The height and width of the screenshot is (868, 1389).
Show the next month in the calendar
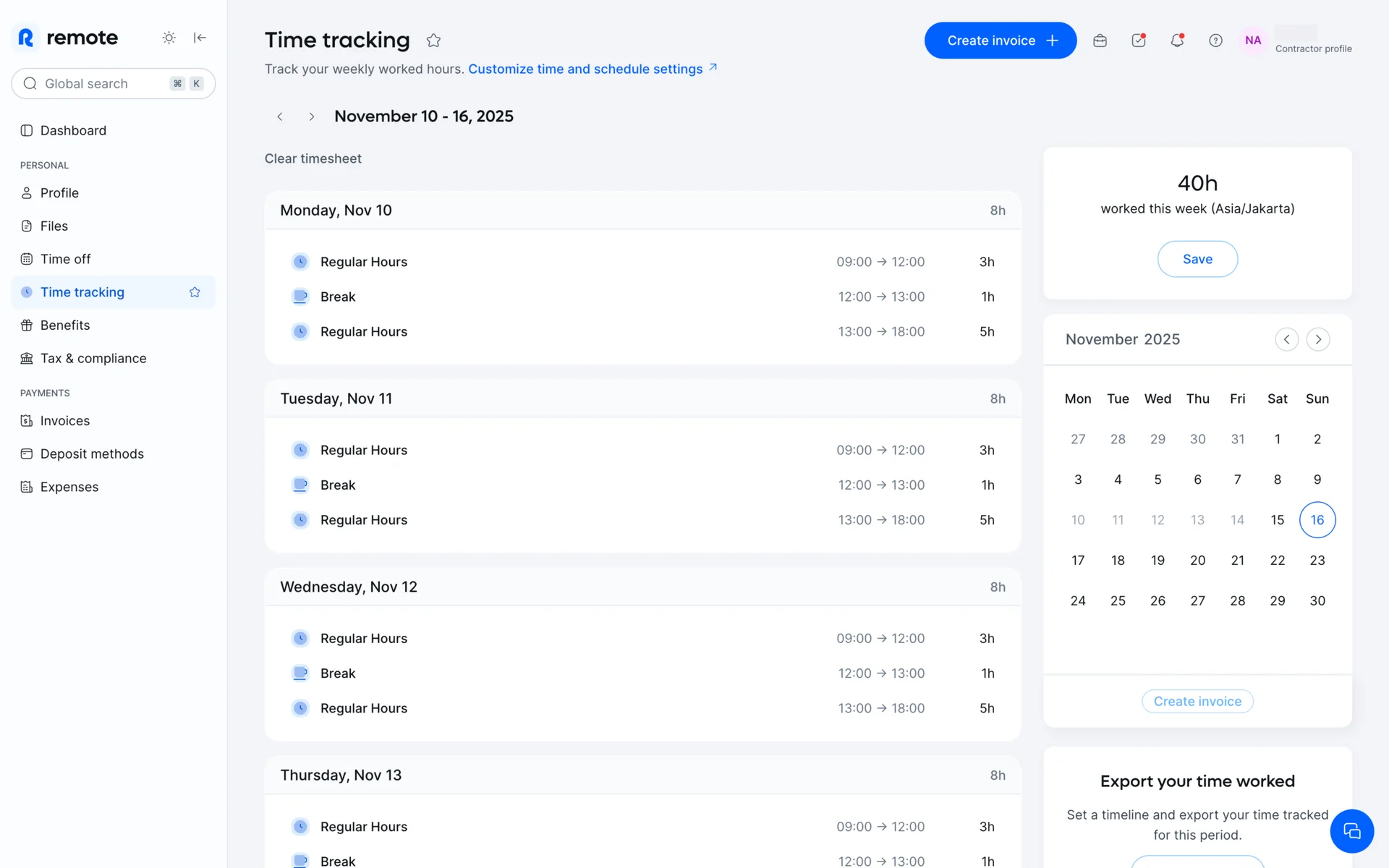pyautogui.click(x=1318, y=339)
